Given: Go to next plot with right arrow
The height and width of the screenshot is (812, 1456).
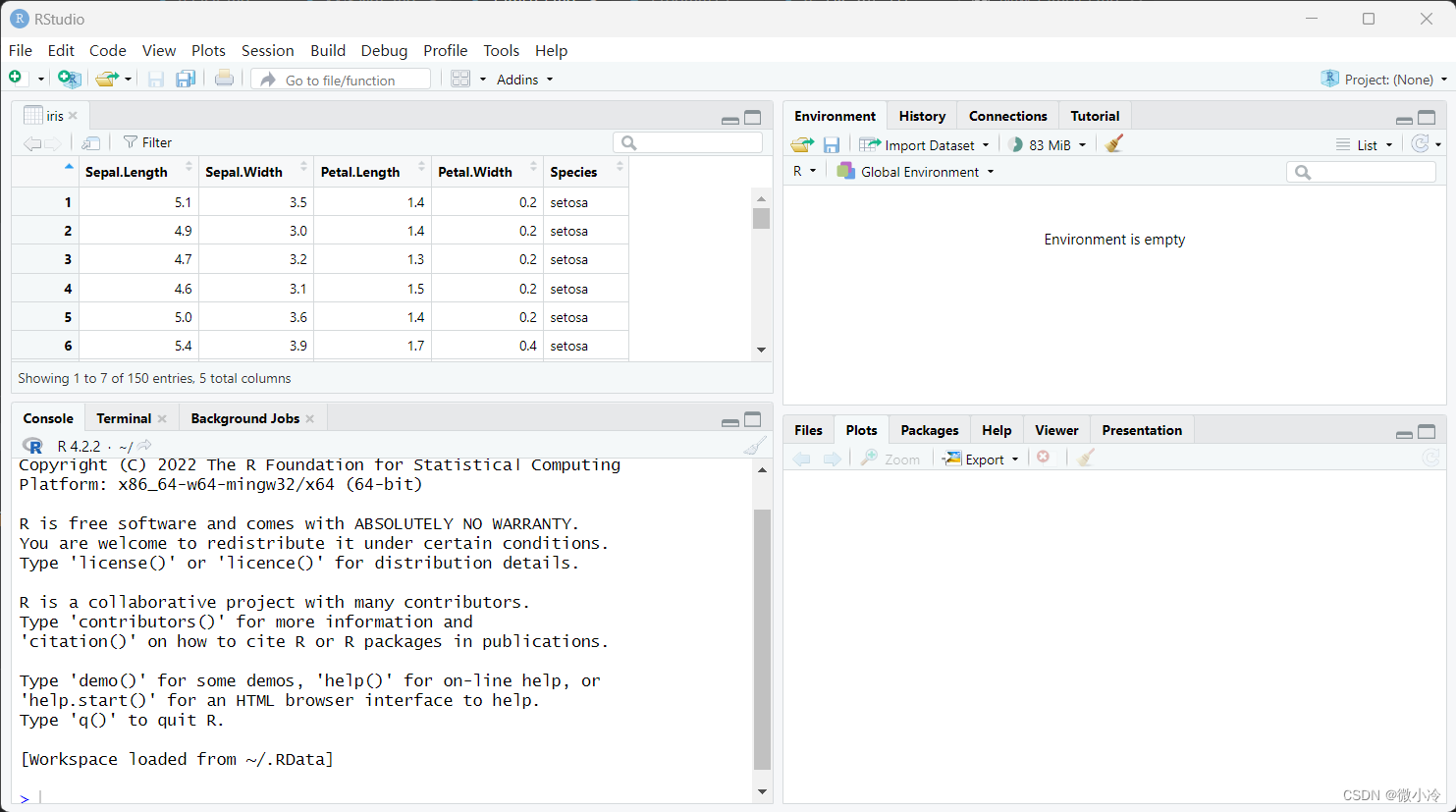Looking at the screenshot, I should [x=832, y=459].
